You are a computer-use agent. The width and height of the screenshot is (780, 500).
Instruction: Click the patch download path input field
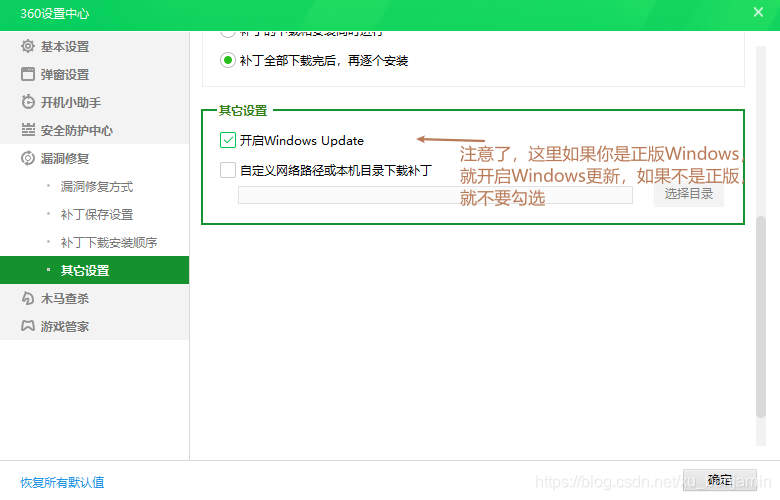pyautogui.click(x=435, y=195)
